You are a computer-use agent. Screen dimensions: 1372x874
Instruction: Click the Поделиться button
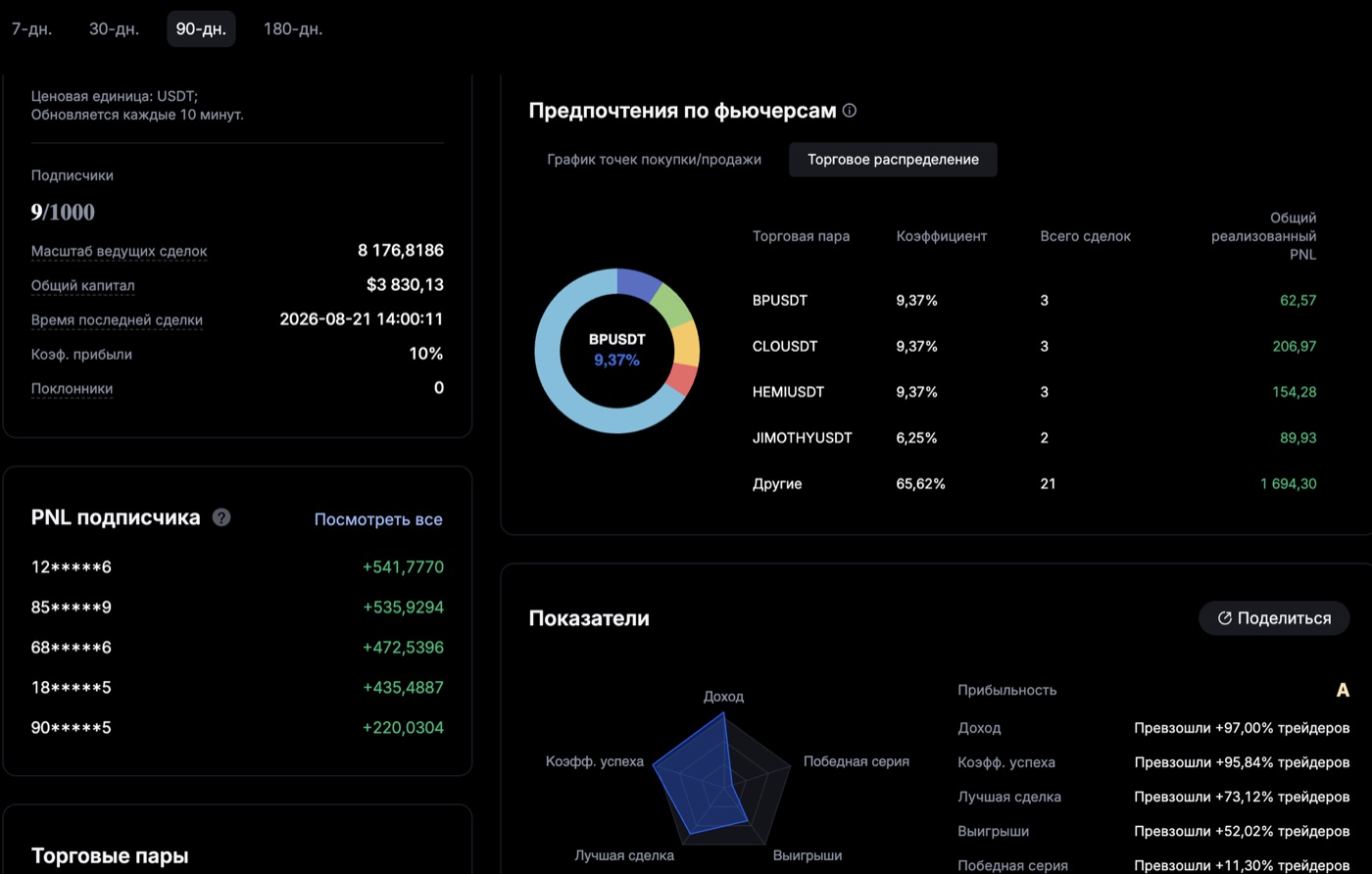(x=1274, y=618)
